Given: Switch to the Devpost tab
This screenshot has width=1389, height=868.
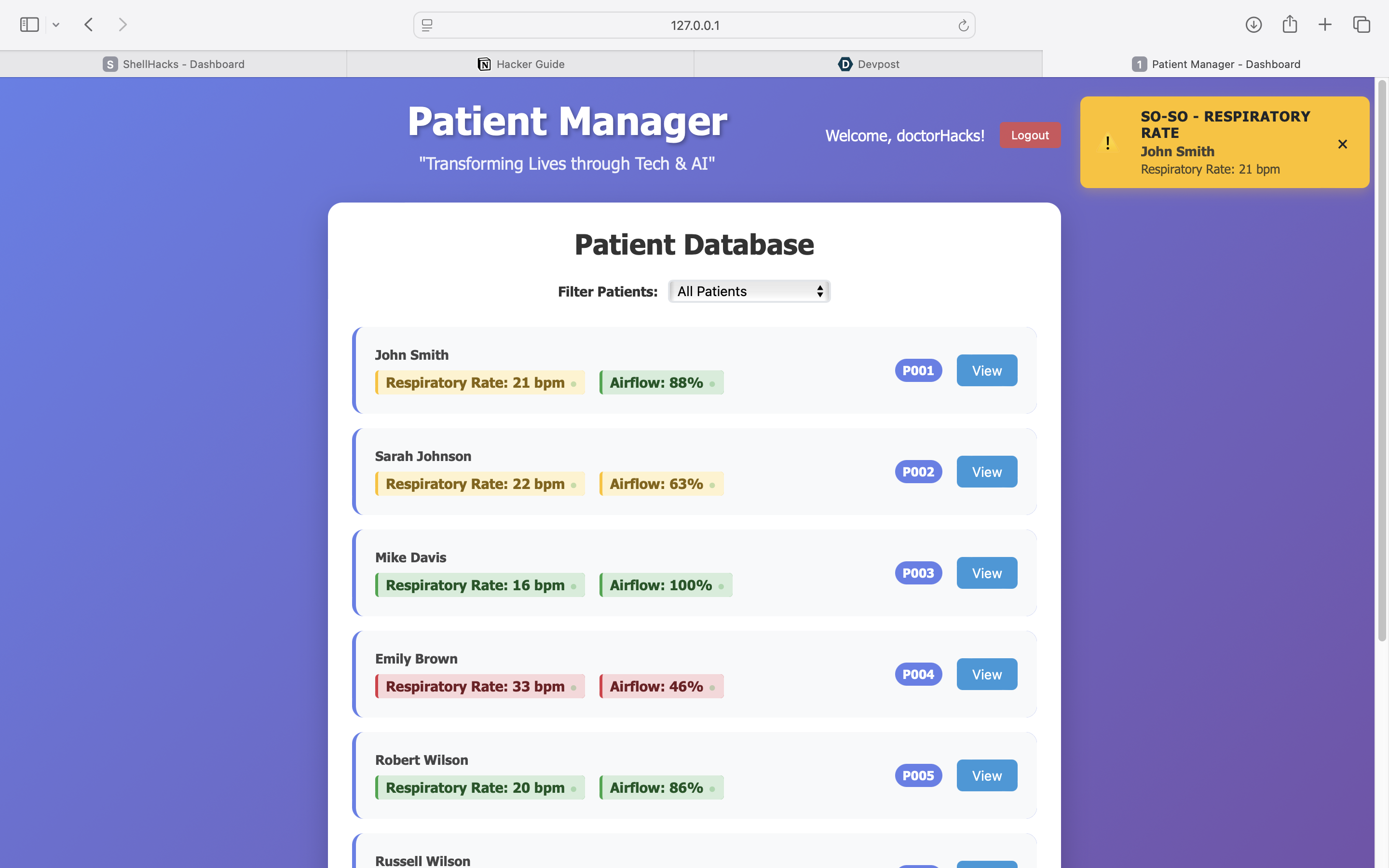Looking at the screenshot, I should point(868,64).
